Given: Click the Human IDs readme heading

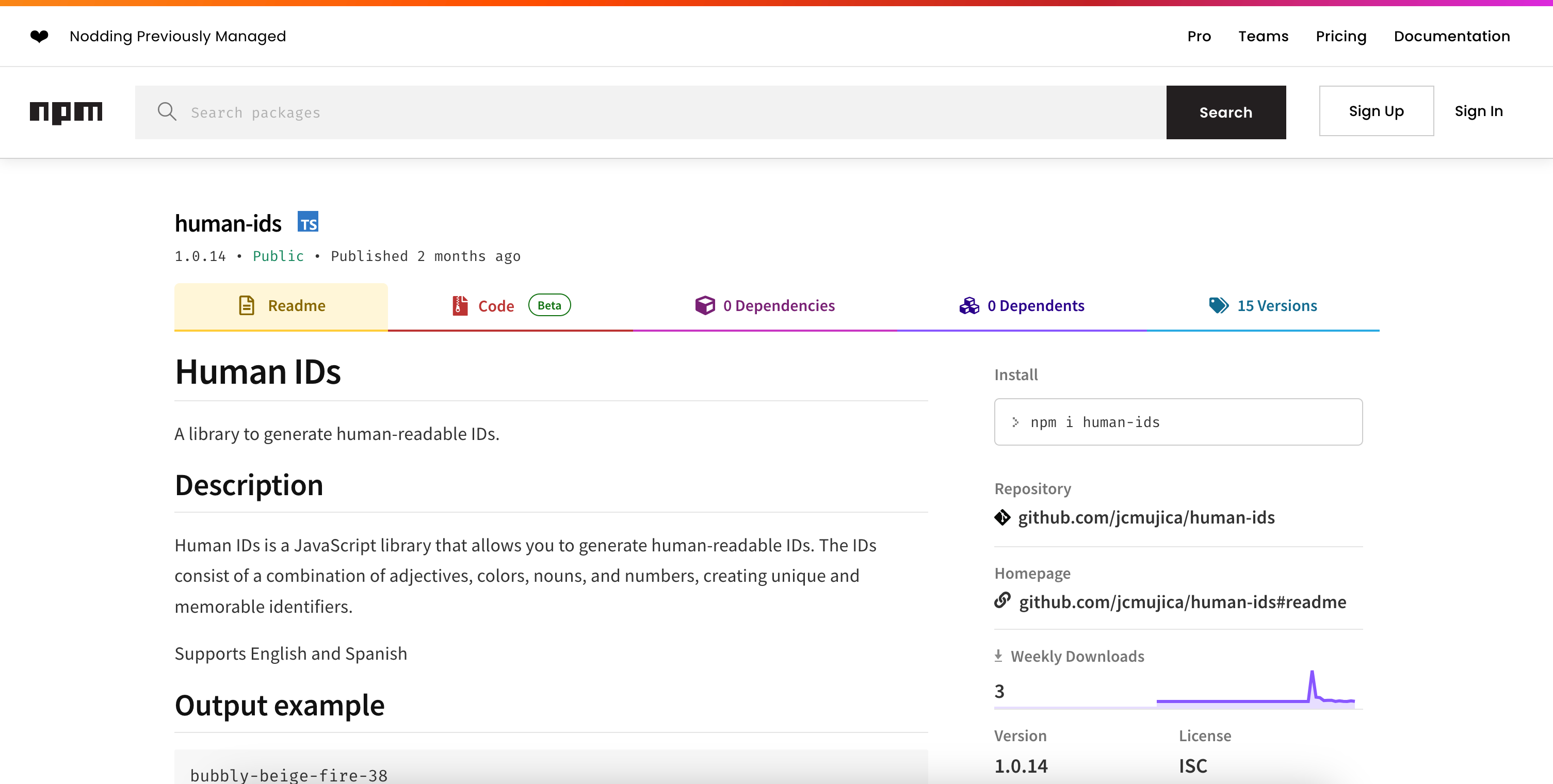Looking at the screenshot, I should tap(257, 371).
